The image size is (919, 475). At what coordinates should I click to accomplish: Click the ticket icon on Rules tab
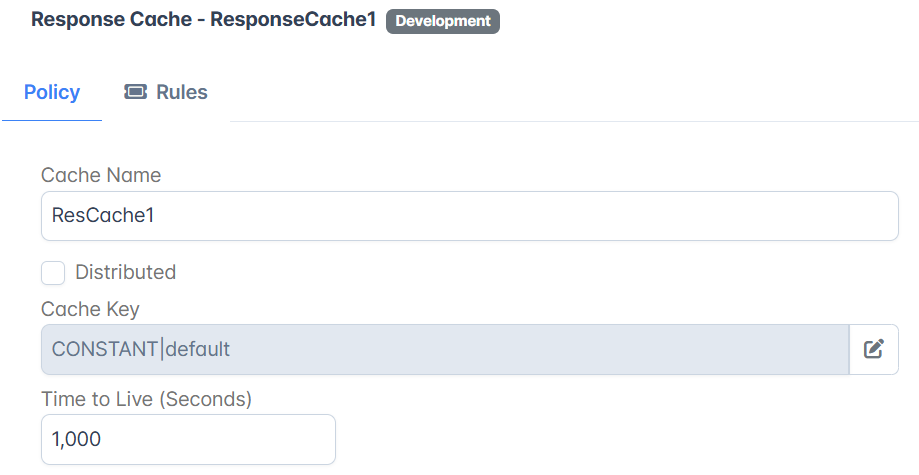(135, 92)
